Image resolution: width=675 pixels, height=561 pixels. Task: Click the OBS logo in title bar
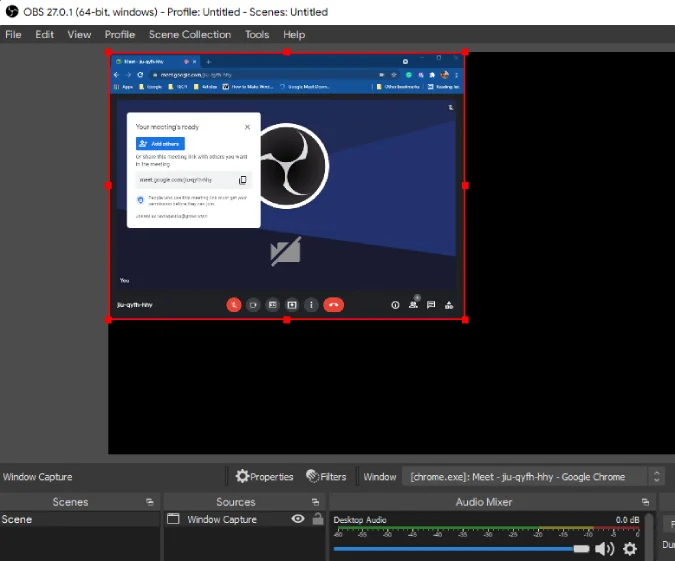(x=12, y=11)
